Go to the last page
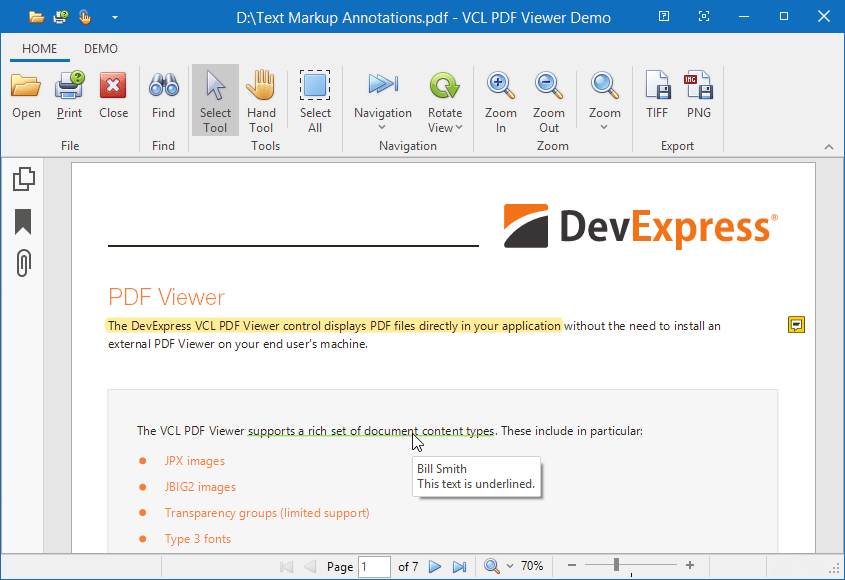 pyautogui.click(x=459, y=567)
